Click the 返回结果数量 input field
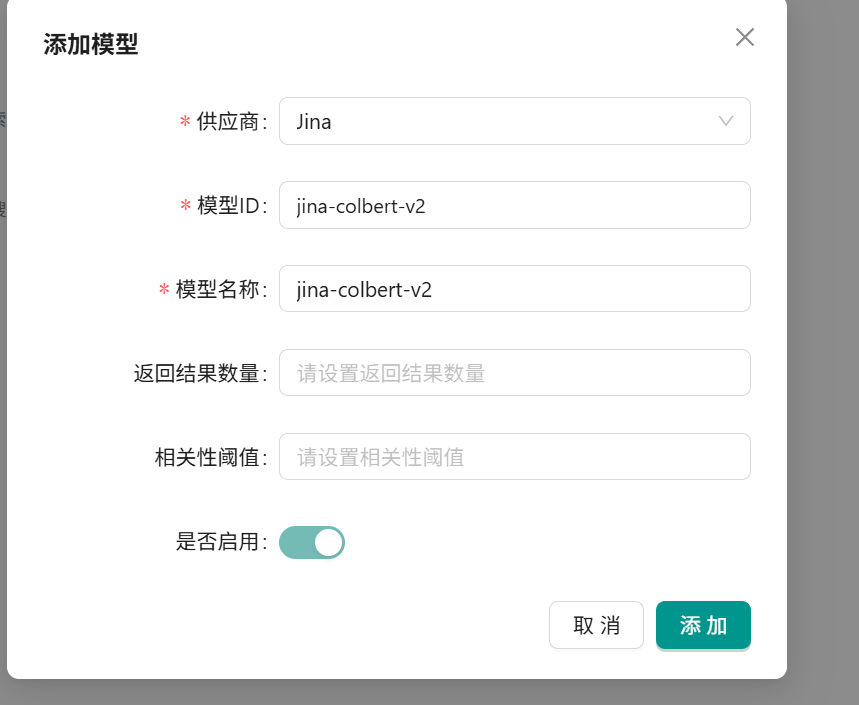The image size is (859, 705). click(514, 373)
